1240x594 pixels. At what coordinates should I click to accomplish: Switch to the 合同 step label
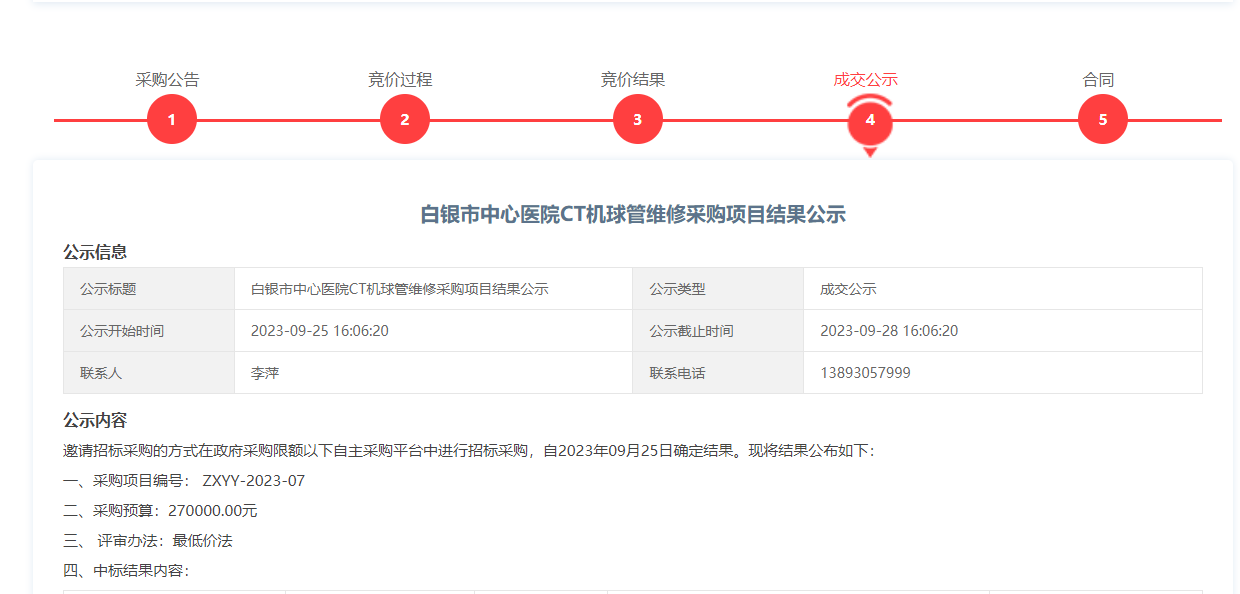(x=1098, y=80)
